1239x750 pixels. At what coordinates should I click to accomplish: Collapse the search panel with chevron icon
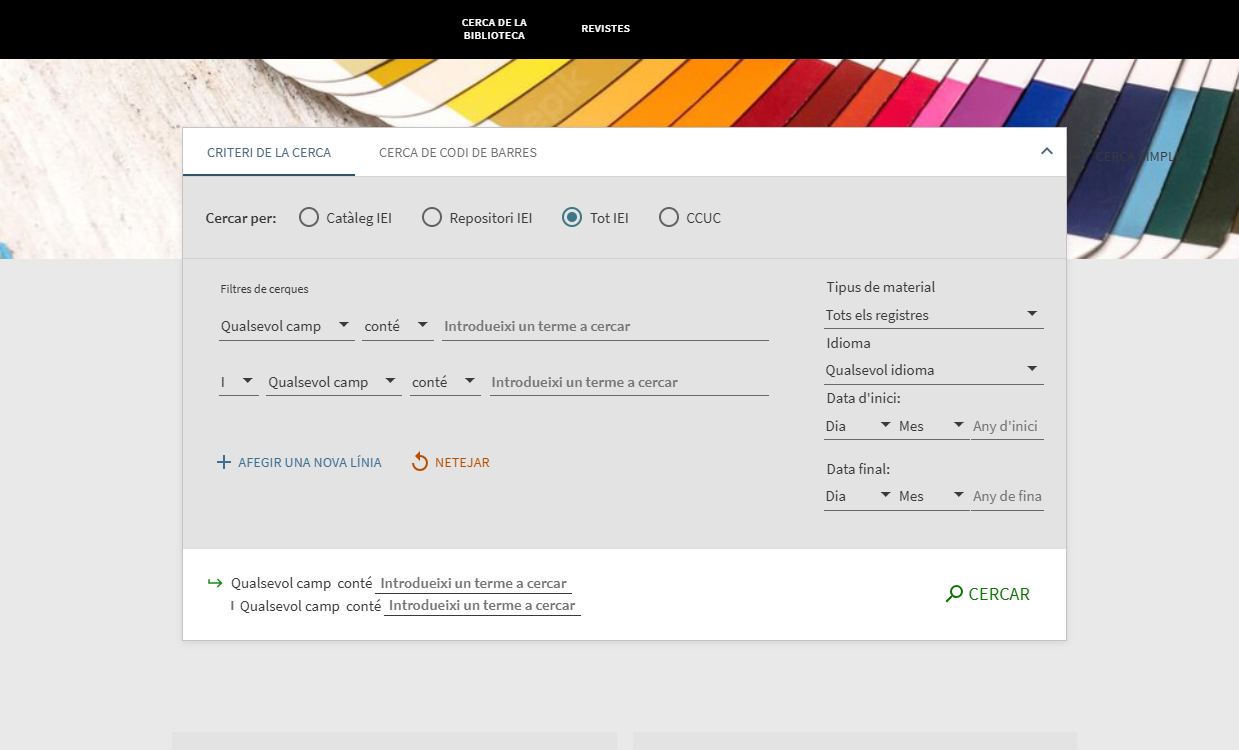click(1046, 152)
